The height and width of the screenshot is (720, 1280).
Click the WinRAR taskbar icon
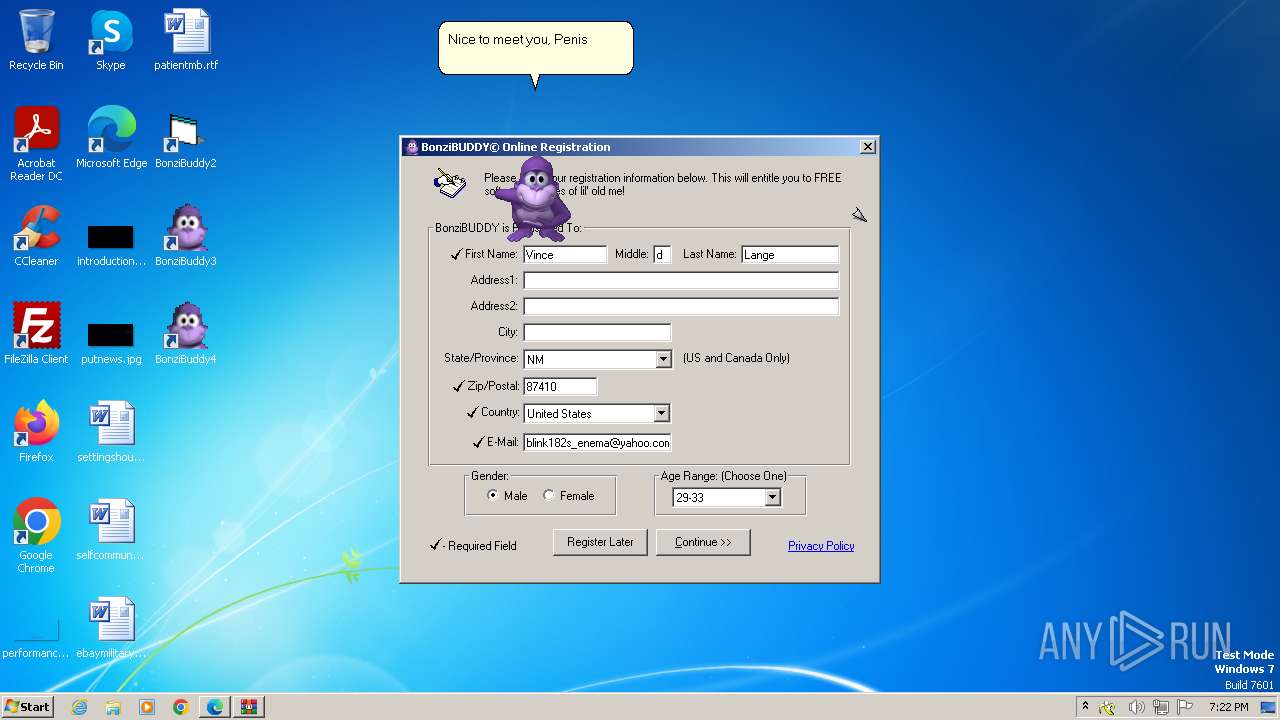pyautogui.click(x=249, y=707)
